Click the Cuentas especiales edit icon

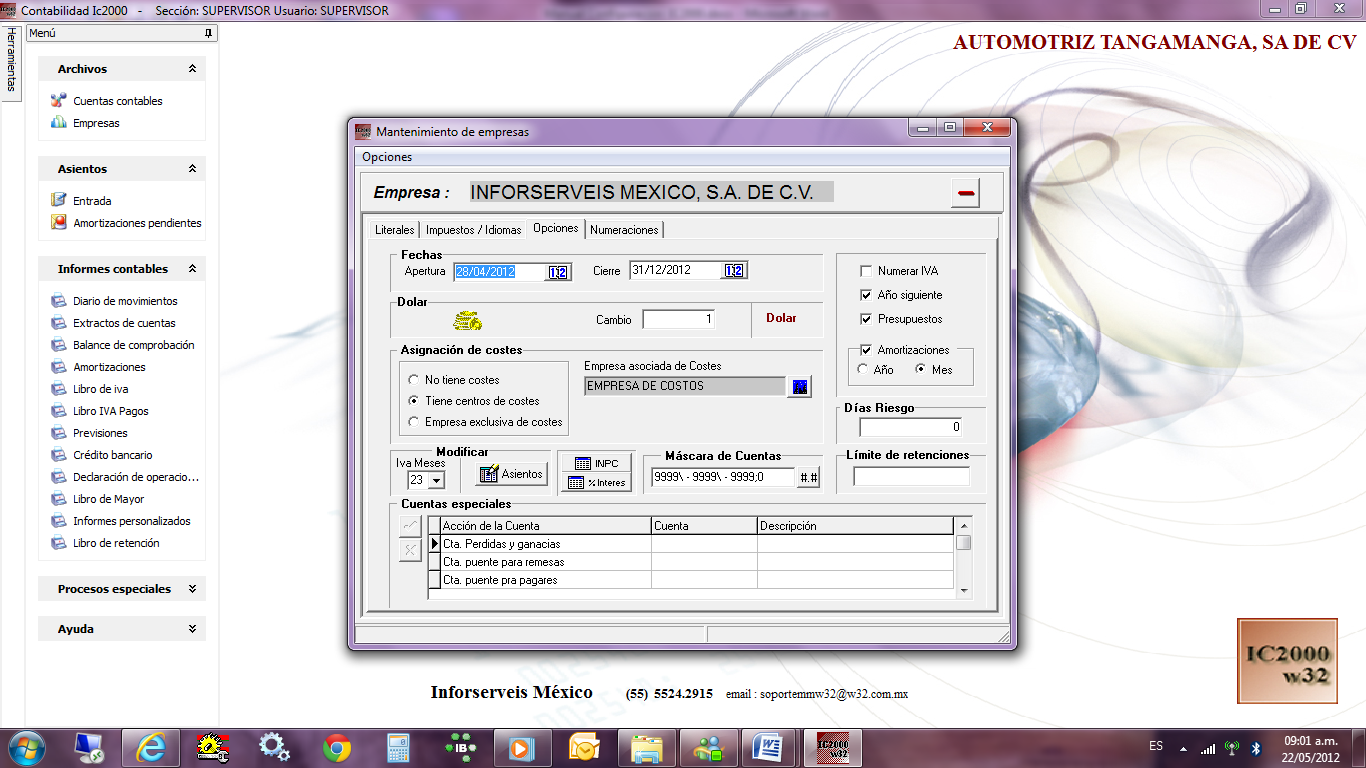point(410,526)
